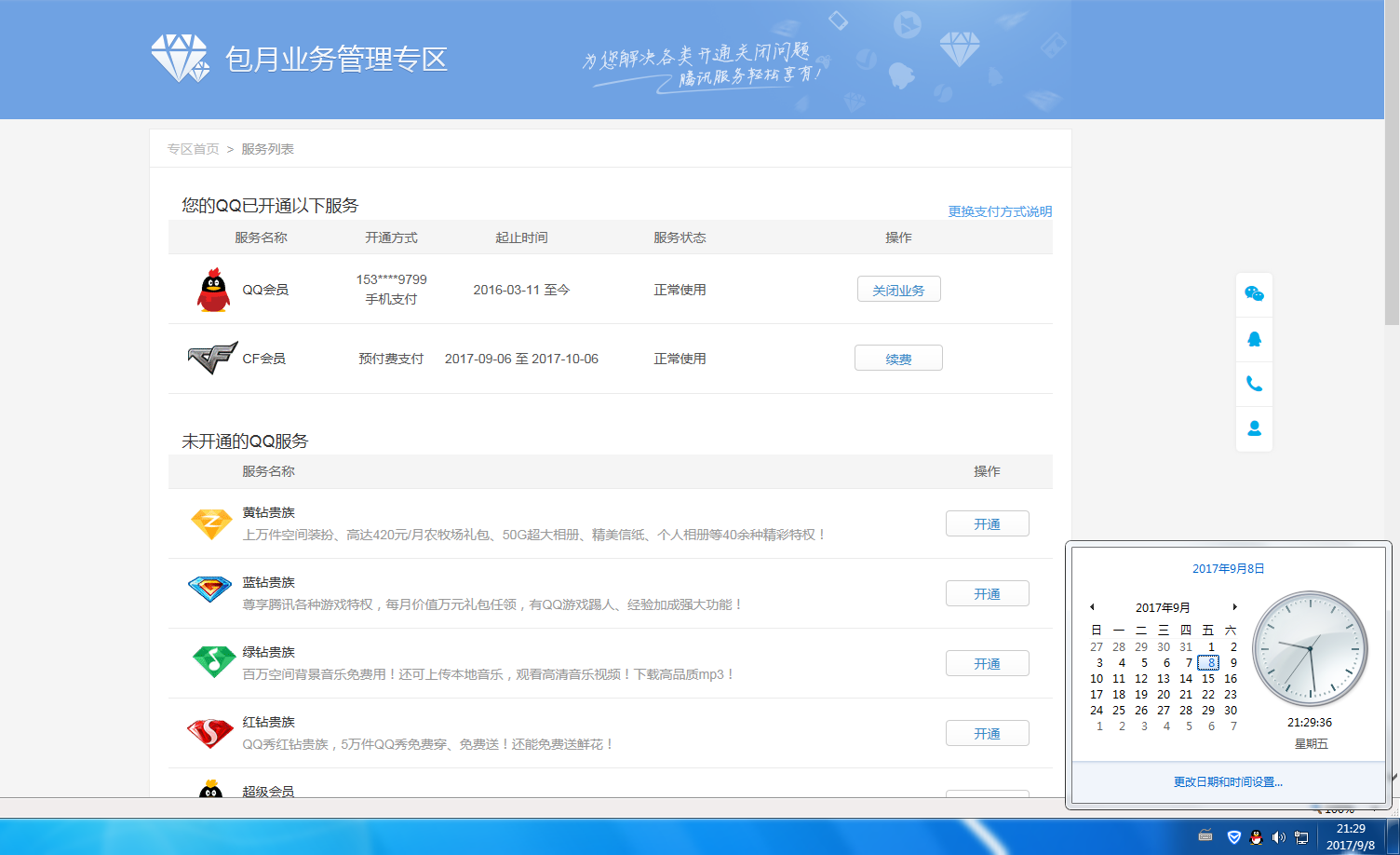Click the QQ会员 penguin icon
The height and width of the screenshot is (855, 1400).
[x=213, y=290]
